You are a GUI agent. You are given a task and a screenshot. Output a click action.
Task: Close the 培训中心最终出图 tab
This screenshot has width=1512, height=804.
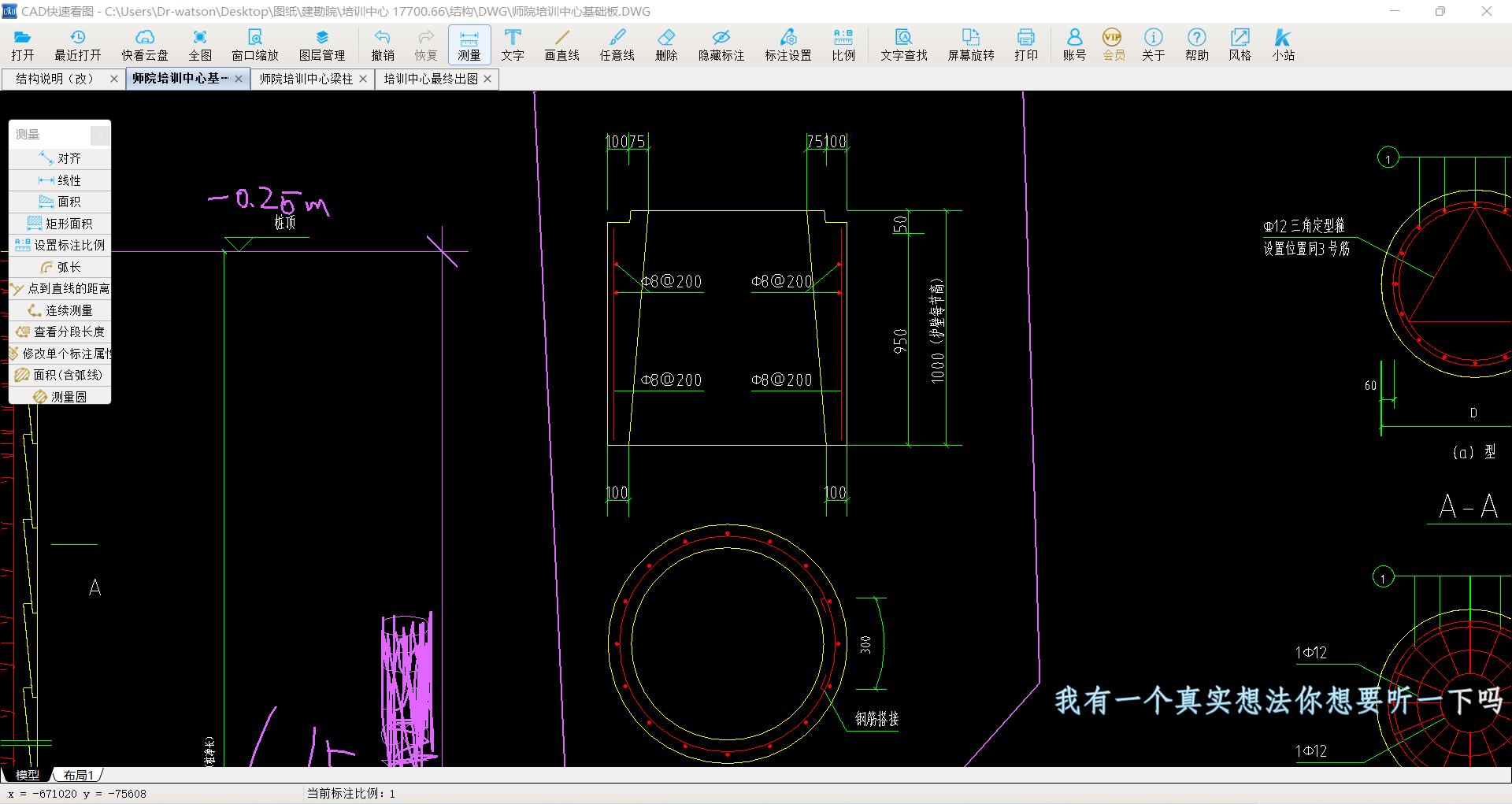487,79
